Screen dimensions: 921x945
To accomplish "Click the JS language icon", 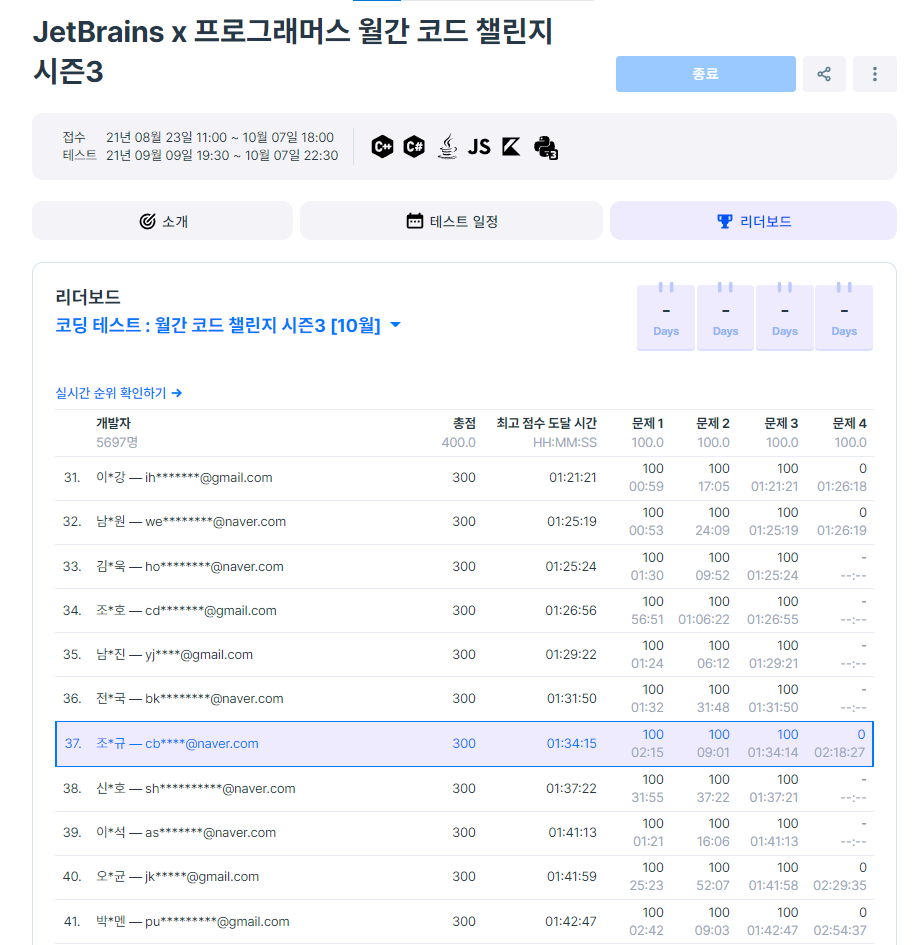I will [x=479, y=146].
